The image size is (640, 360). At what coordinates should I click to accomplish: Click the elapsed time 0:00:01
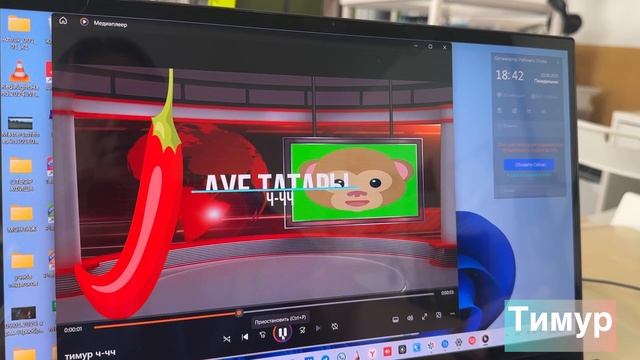tap(73, 329)
